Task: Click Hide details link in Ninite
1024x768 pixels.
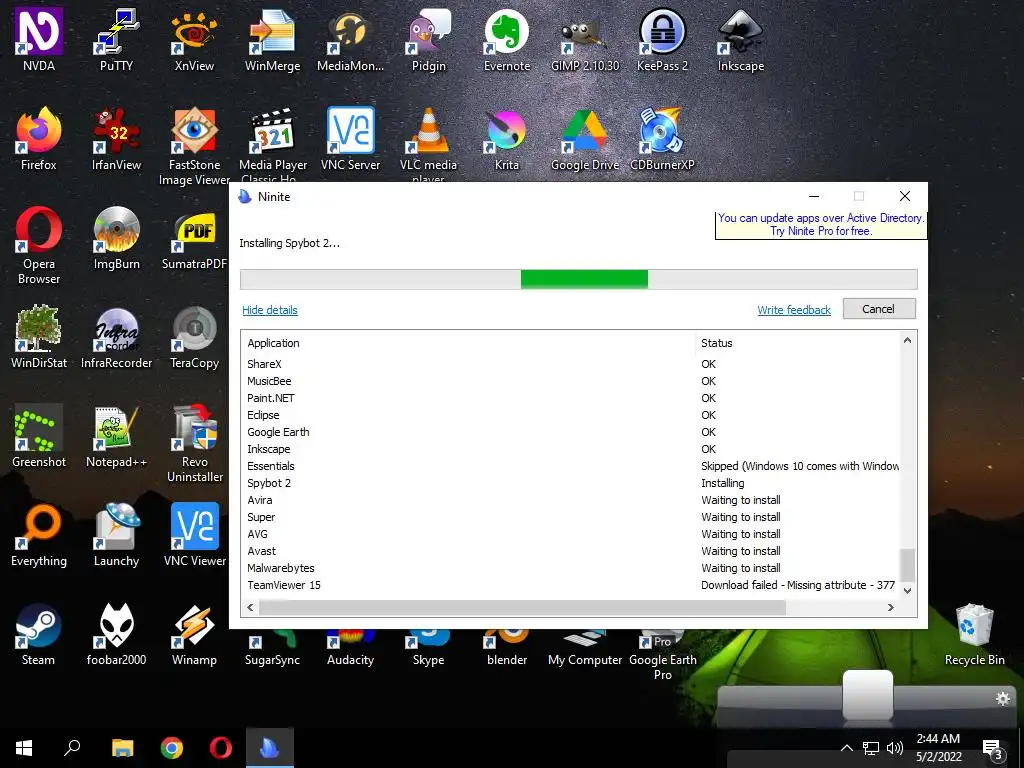Action: [x=270, y=310]
